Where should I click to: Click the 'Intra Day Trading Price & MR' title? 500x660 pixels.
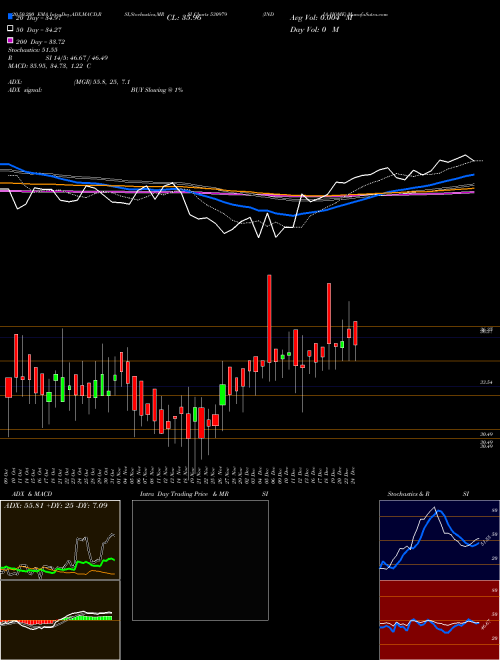[x=184, y=494]
